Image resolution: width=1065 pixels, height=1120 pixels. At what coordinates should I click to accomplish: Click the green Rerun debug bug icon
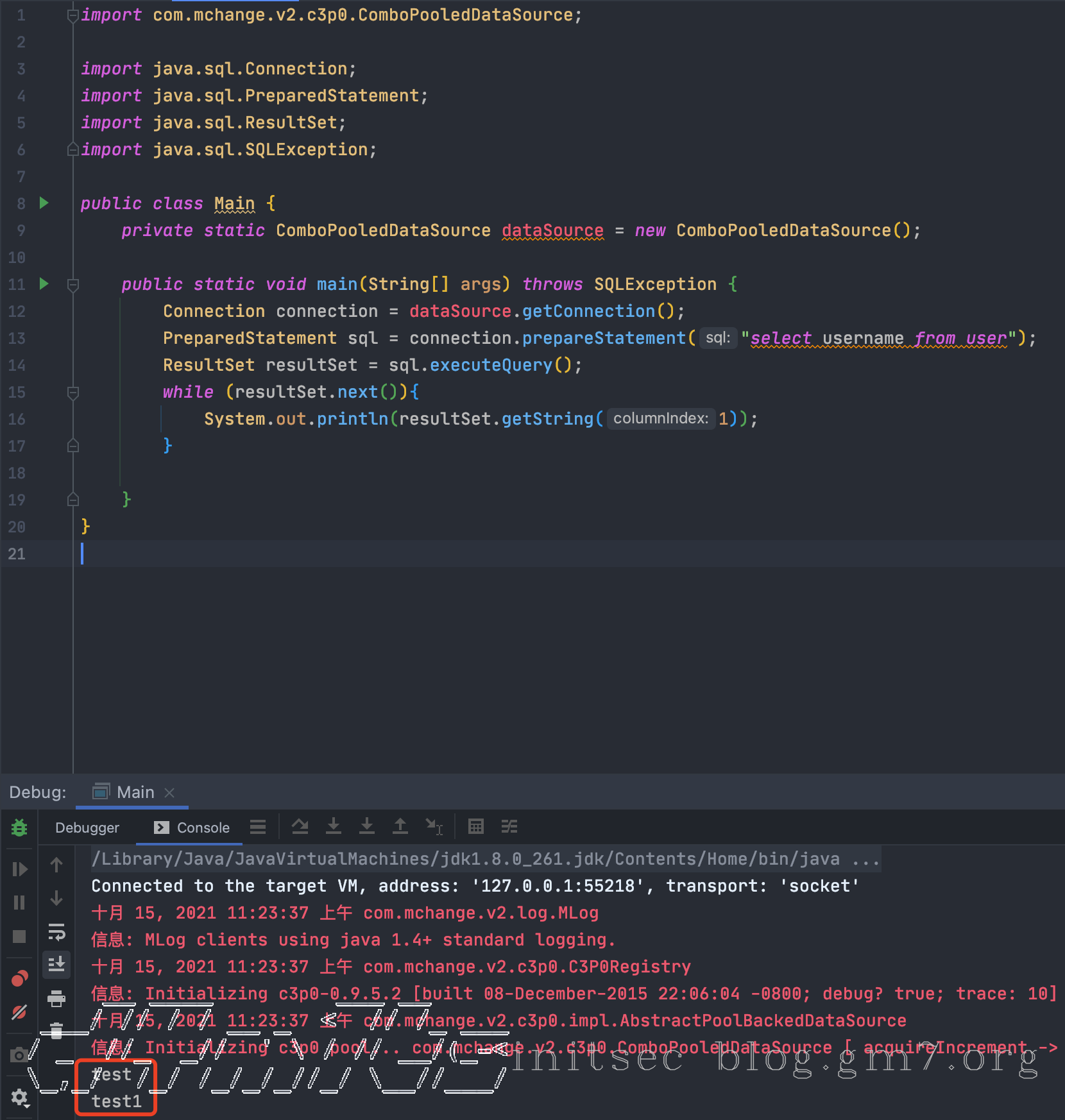pyautogui.click(x=19, y=827)
